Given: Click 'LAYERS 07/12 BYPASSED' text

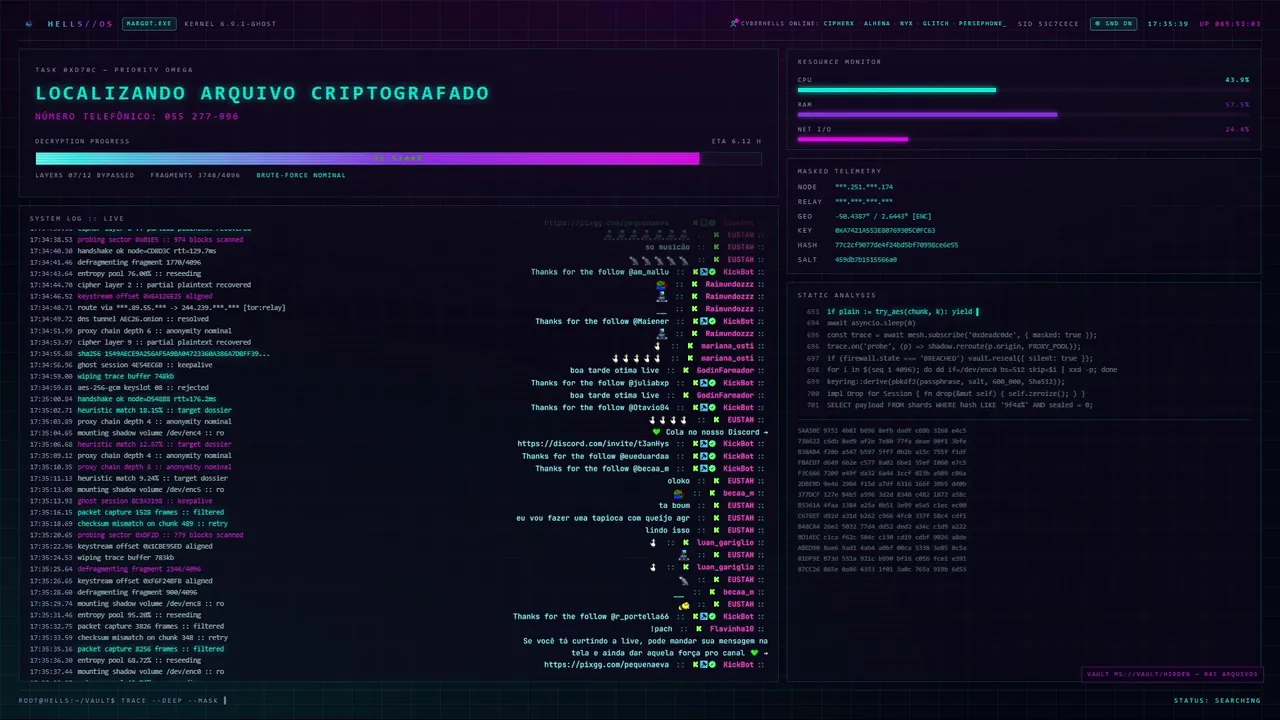Looking at the screenshot, I should coord(85,175).
